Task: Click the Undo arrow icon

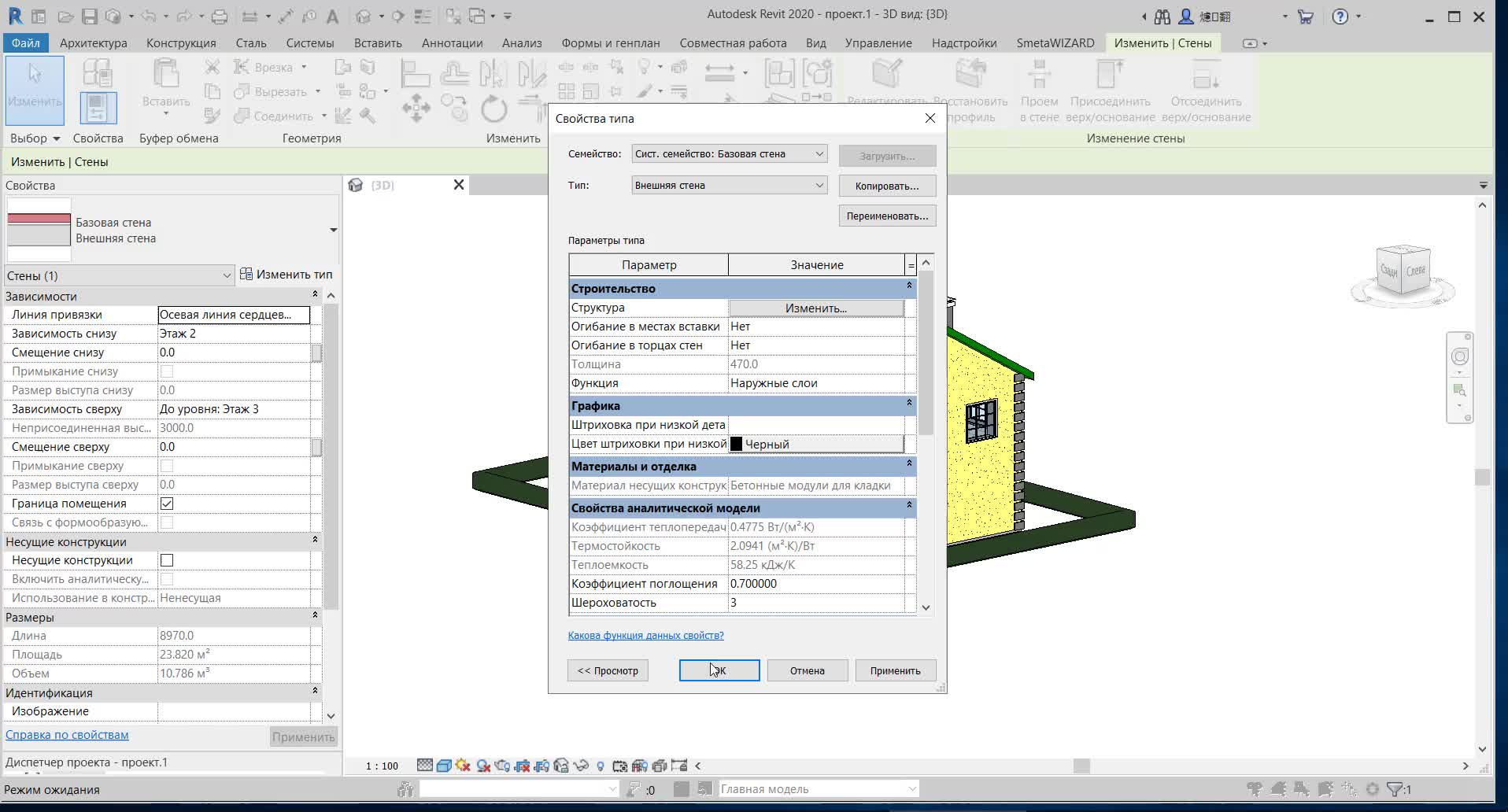Action: [x=148, y=16]
